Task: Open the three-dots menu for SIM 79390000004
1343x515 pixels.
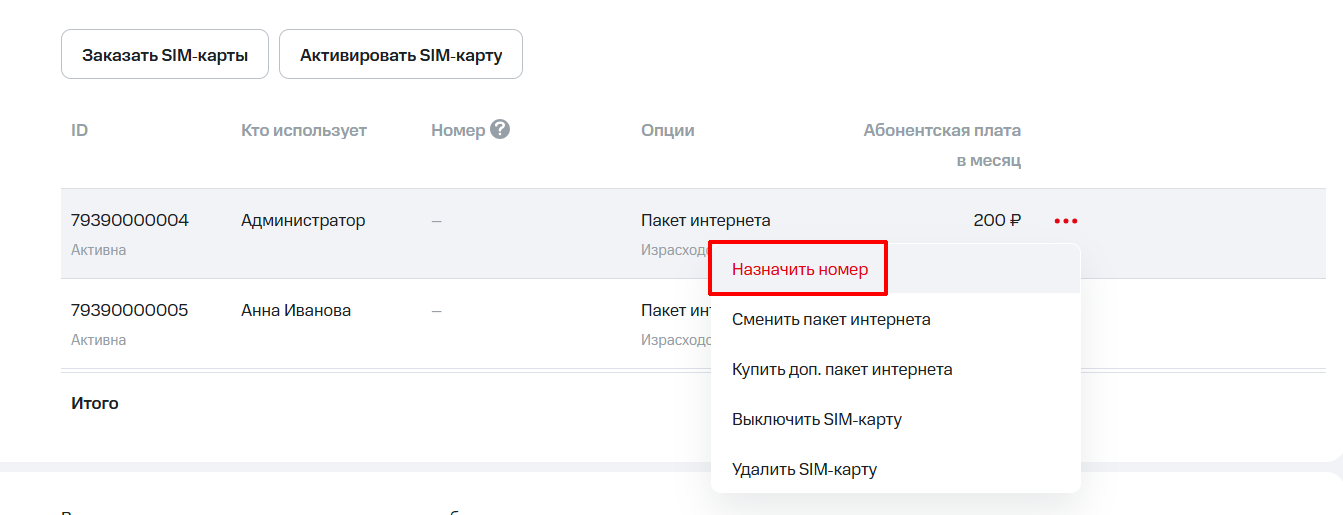Action: click(x=1065, y=221)
